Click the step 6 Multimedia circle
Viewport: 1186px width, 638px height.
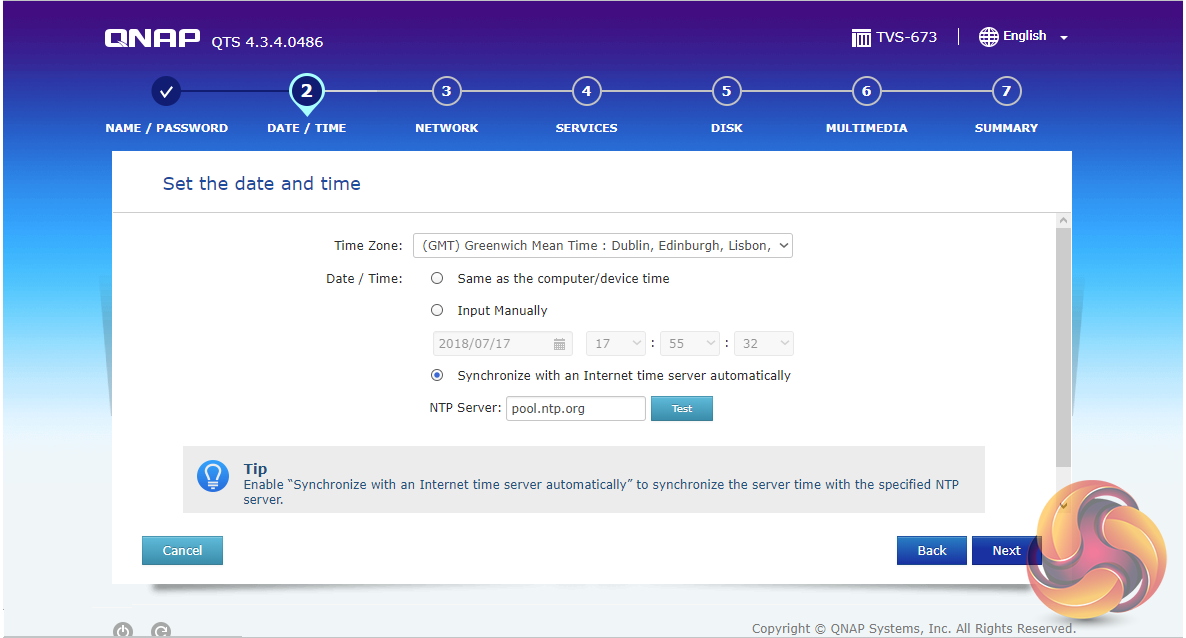pyautogui.click(x=866, y=92)
